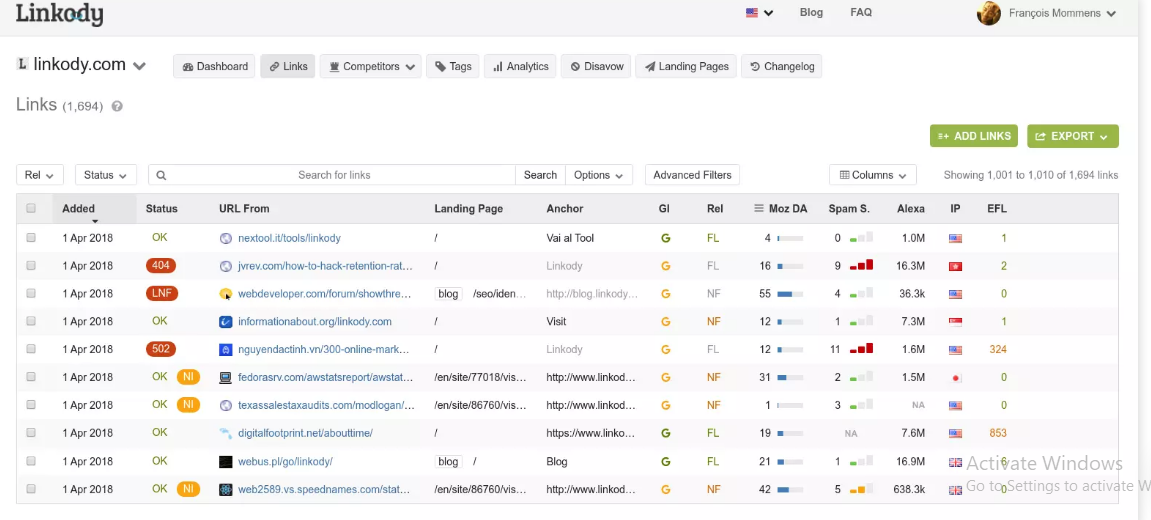The width and height of the screenshot is (1151, 520).
Task: Click the orange NI badge on fedorasrv.com row
Action: click(x=188, y=378)
